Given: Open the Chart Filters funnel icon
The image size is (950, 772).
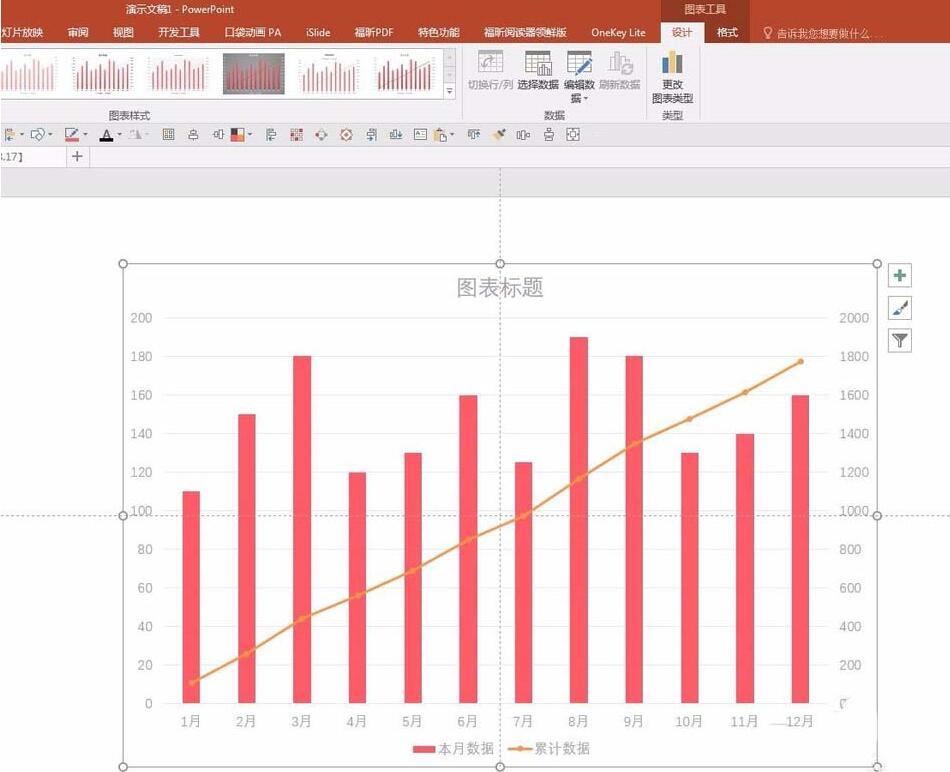Looking at the screenshot, I should pos(899,341).
